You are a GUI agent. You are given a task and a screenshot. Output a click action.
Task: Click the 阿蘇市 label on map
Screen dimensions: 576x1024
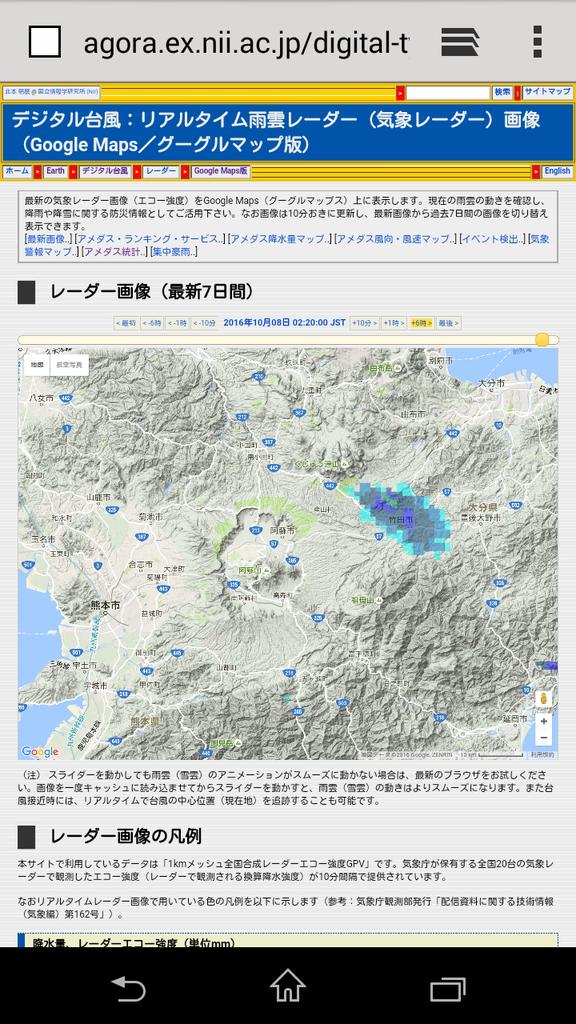click(283, 530)
